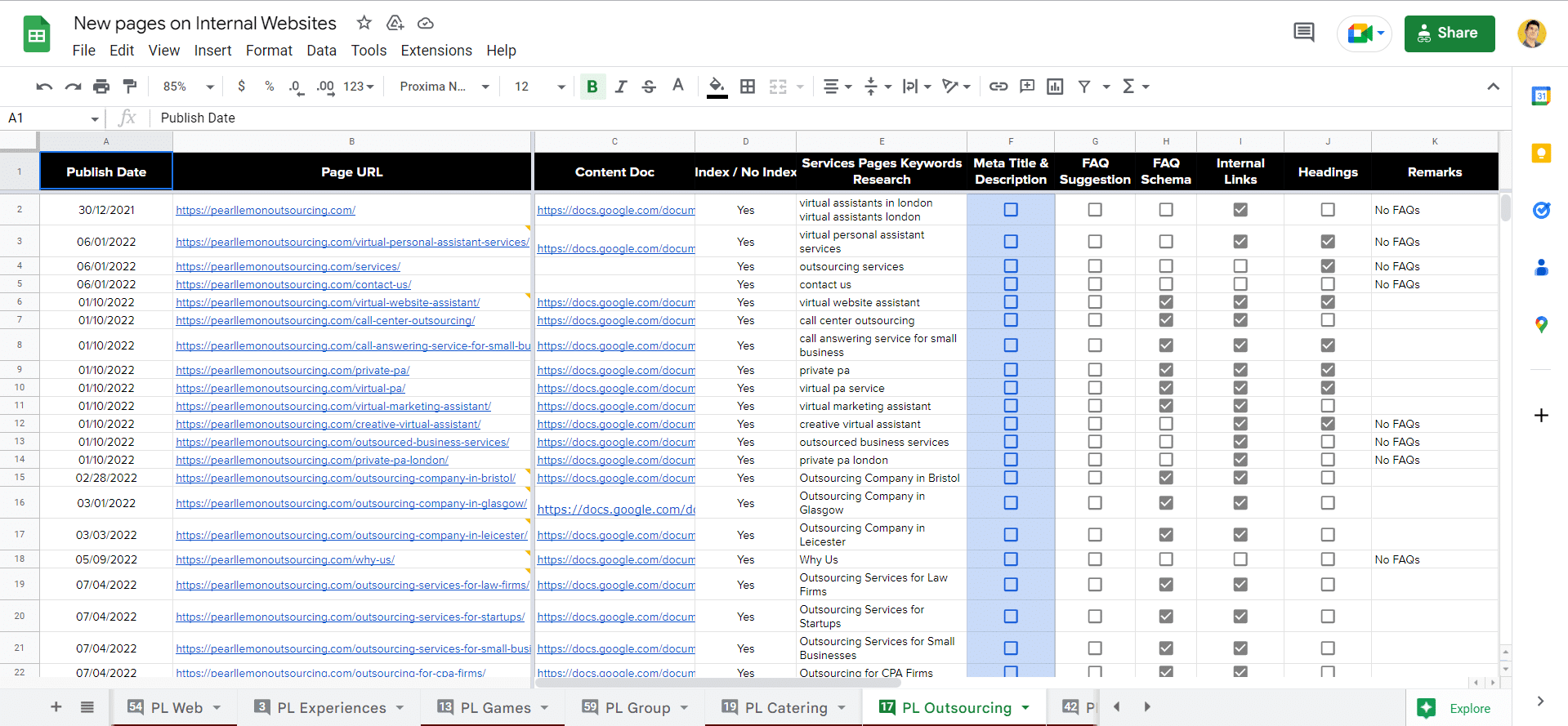1568x726 pixels.
Task: Open the Insert menu
Action: (x=212, y=51)
